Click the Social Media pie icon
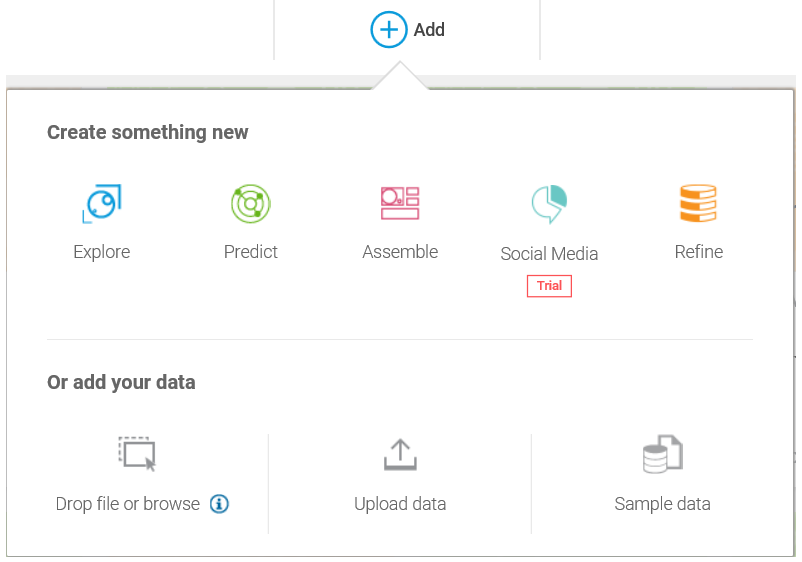This screenshot has height=562, width=802. pos(549,204)
